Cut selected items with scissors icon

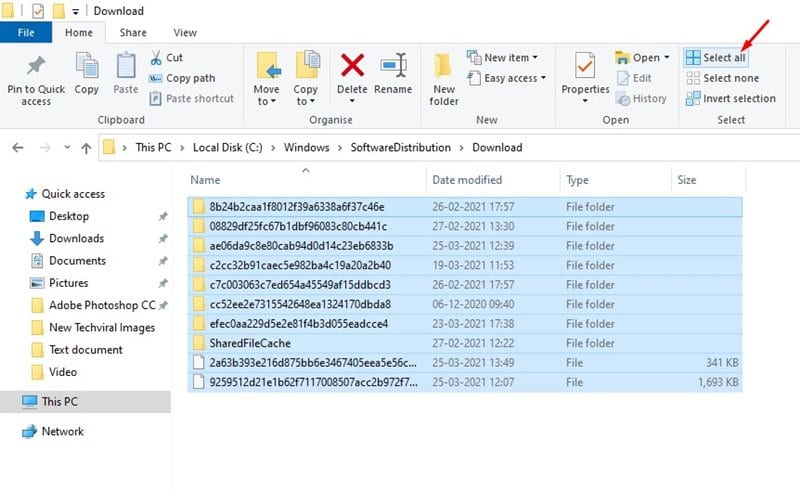pos(167,58)
